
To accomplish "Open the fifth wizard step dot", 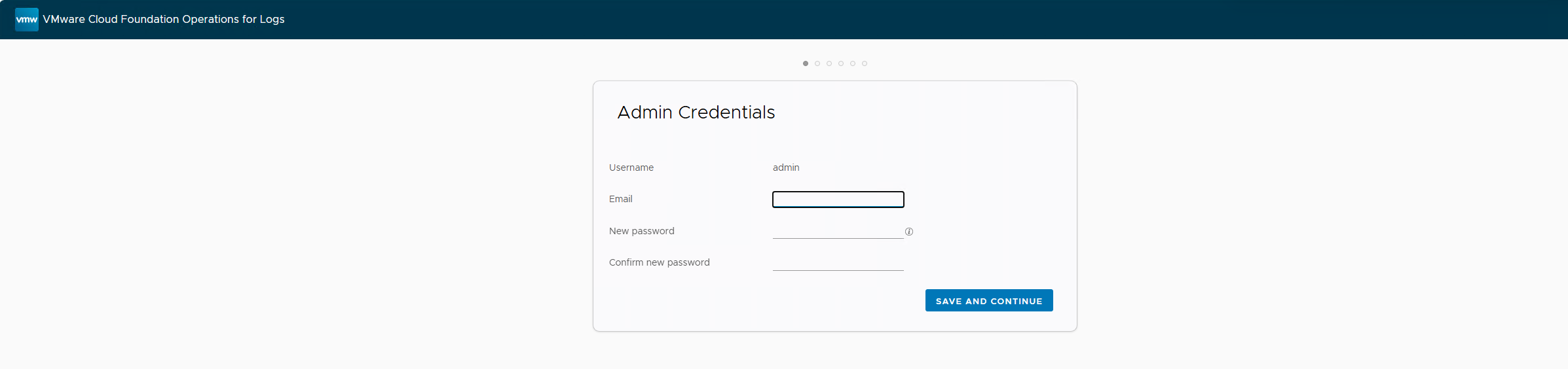I will tap(853, 63).
